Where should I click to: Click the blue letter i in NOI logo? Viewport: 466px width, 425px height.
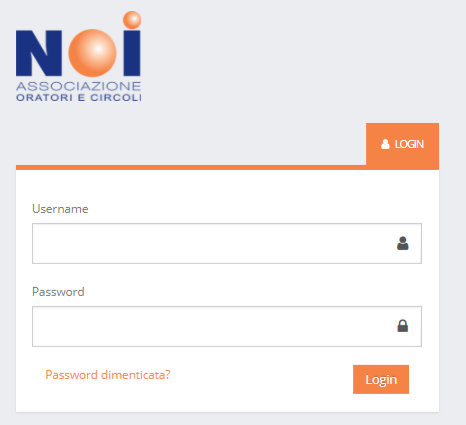[x=132, y=53]
